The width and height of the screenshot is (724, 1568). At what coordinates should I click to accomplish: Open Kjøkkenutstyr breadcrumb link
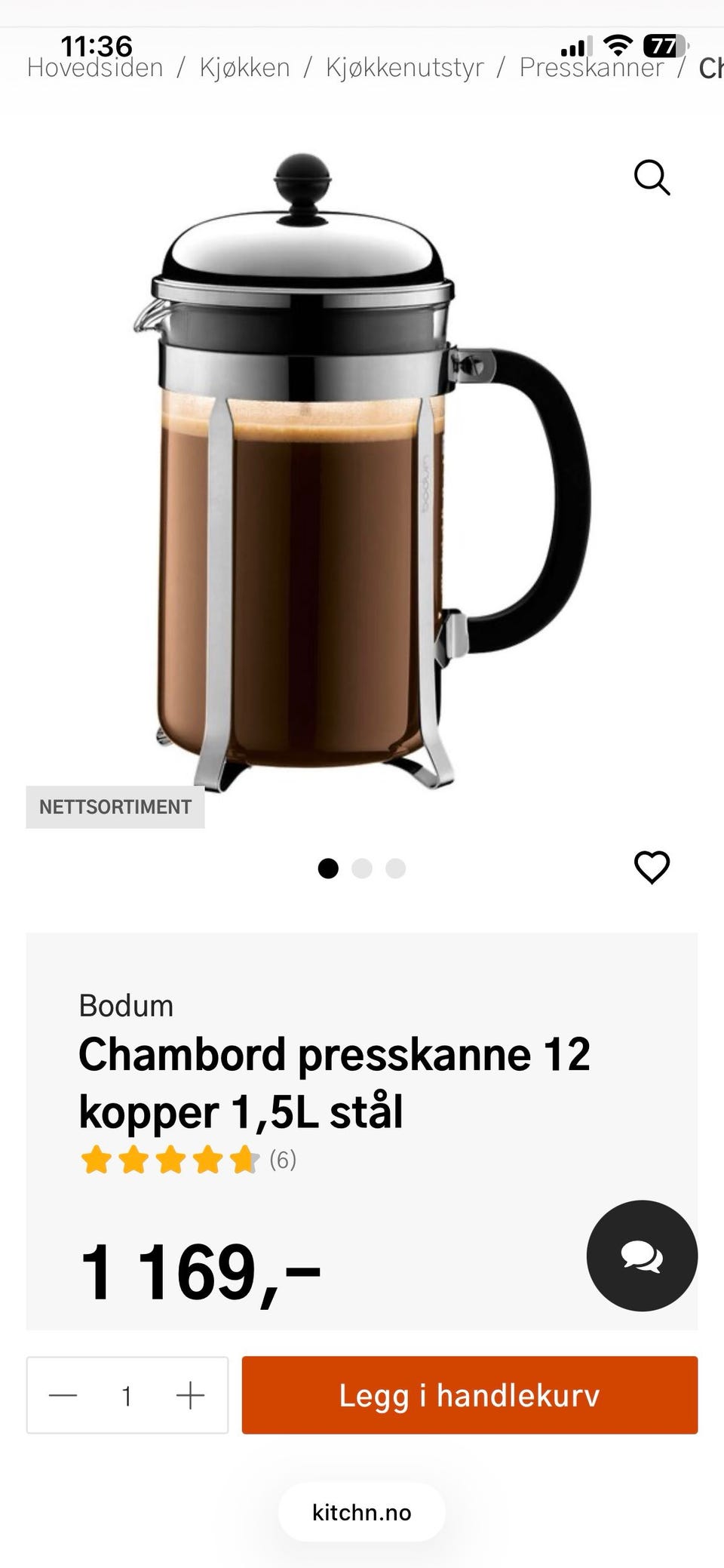(x=404, y=68)
